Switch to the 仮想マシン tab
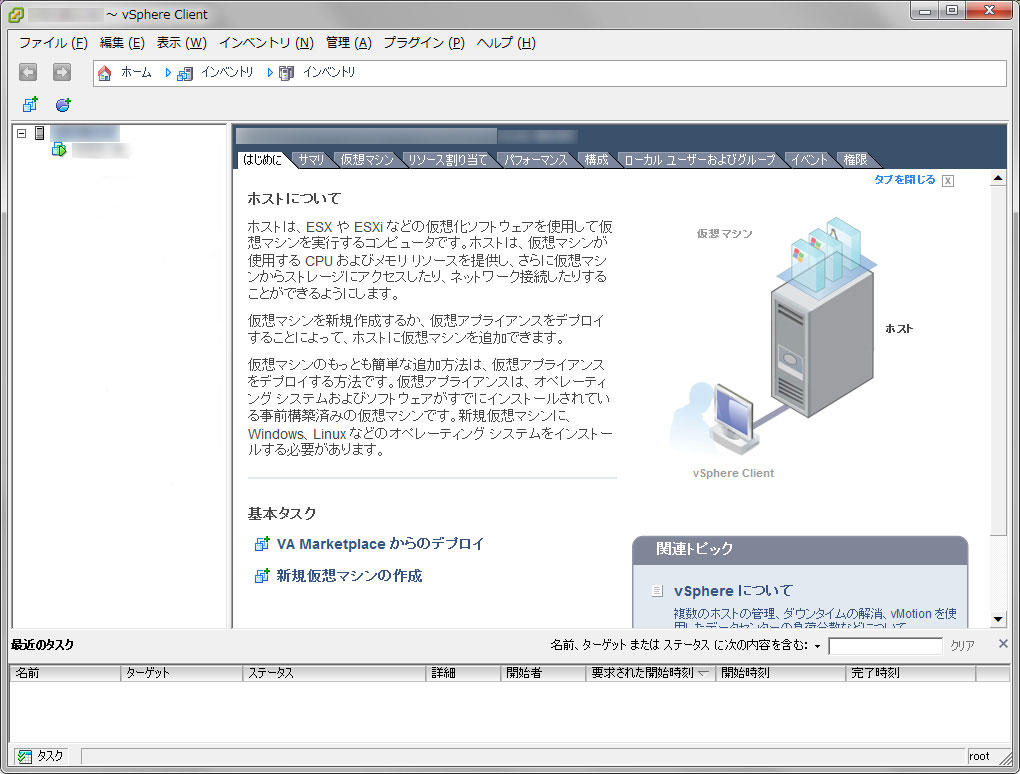Viewport: 1020px width, 774px height. coord(367,159)
